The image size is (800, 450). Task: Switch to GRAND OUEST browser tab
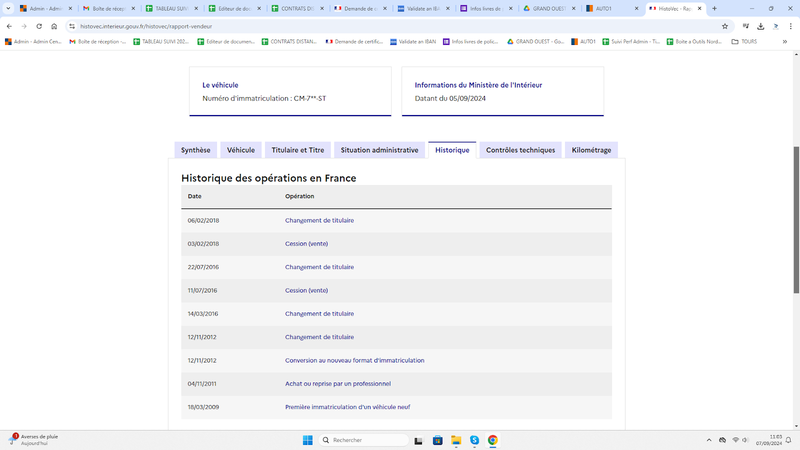point(549,8)
